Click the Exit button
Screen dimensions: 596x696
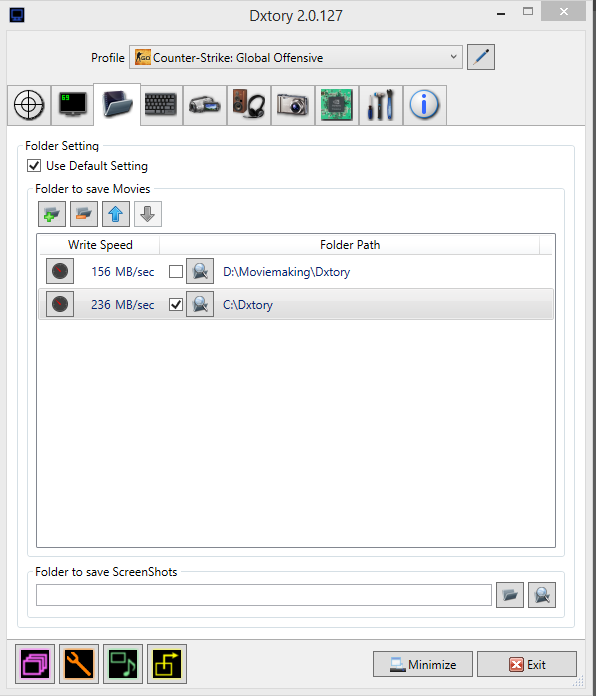[527, 664]
